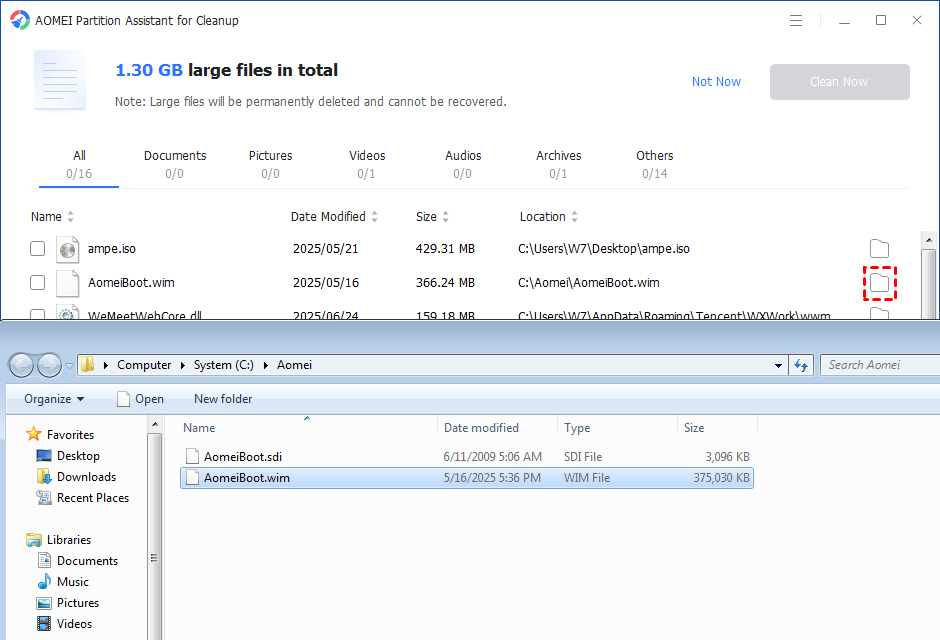Click the Documents library icon
Image resolution: width=940 pixels, height=640 pixels.
(x=44, y=560)
